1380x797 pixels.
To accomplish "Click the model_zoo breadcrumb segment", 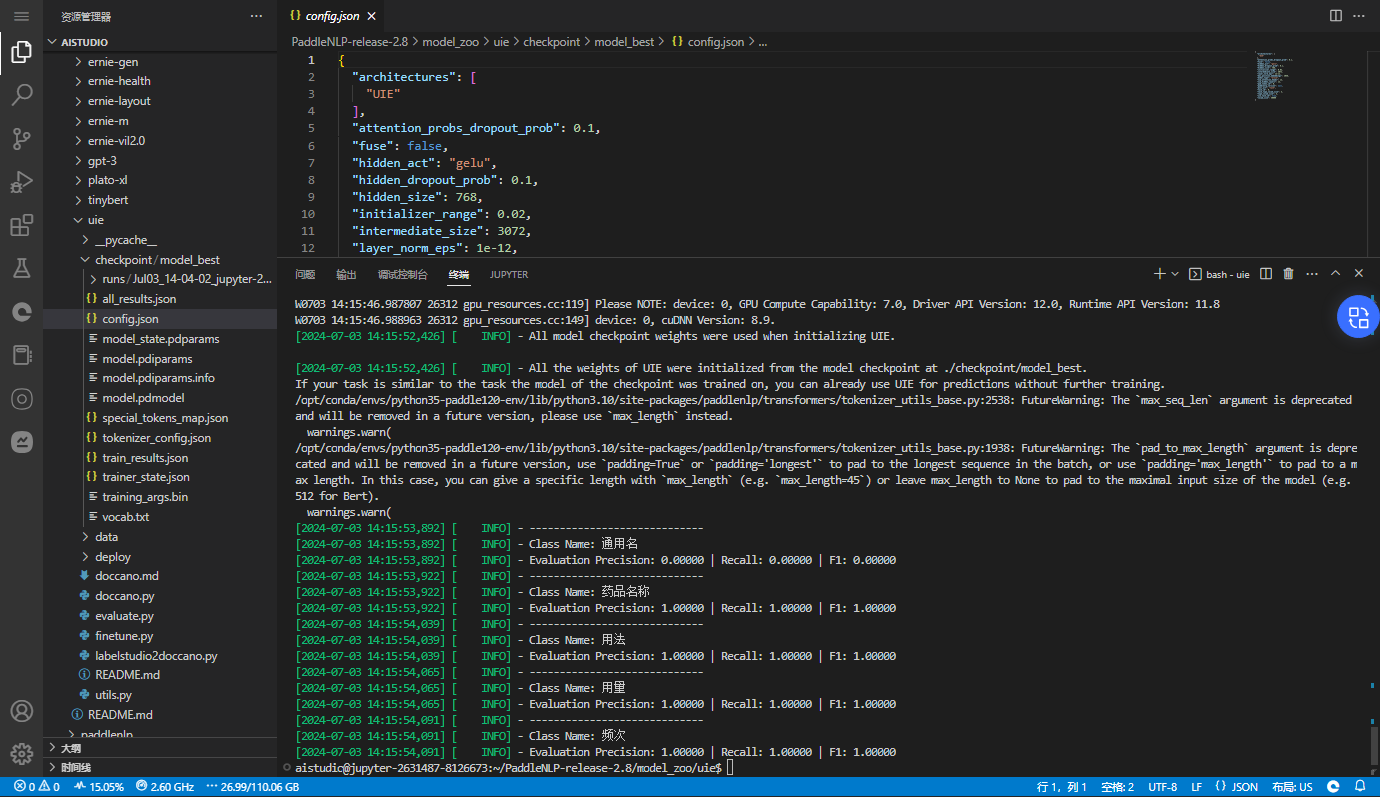I will [452, 42].
